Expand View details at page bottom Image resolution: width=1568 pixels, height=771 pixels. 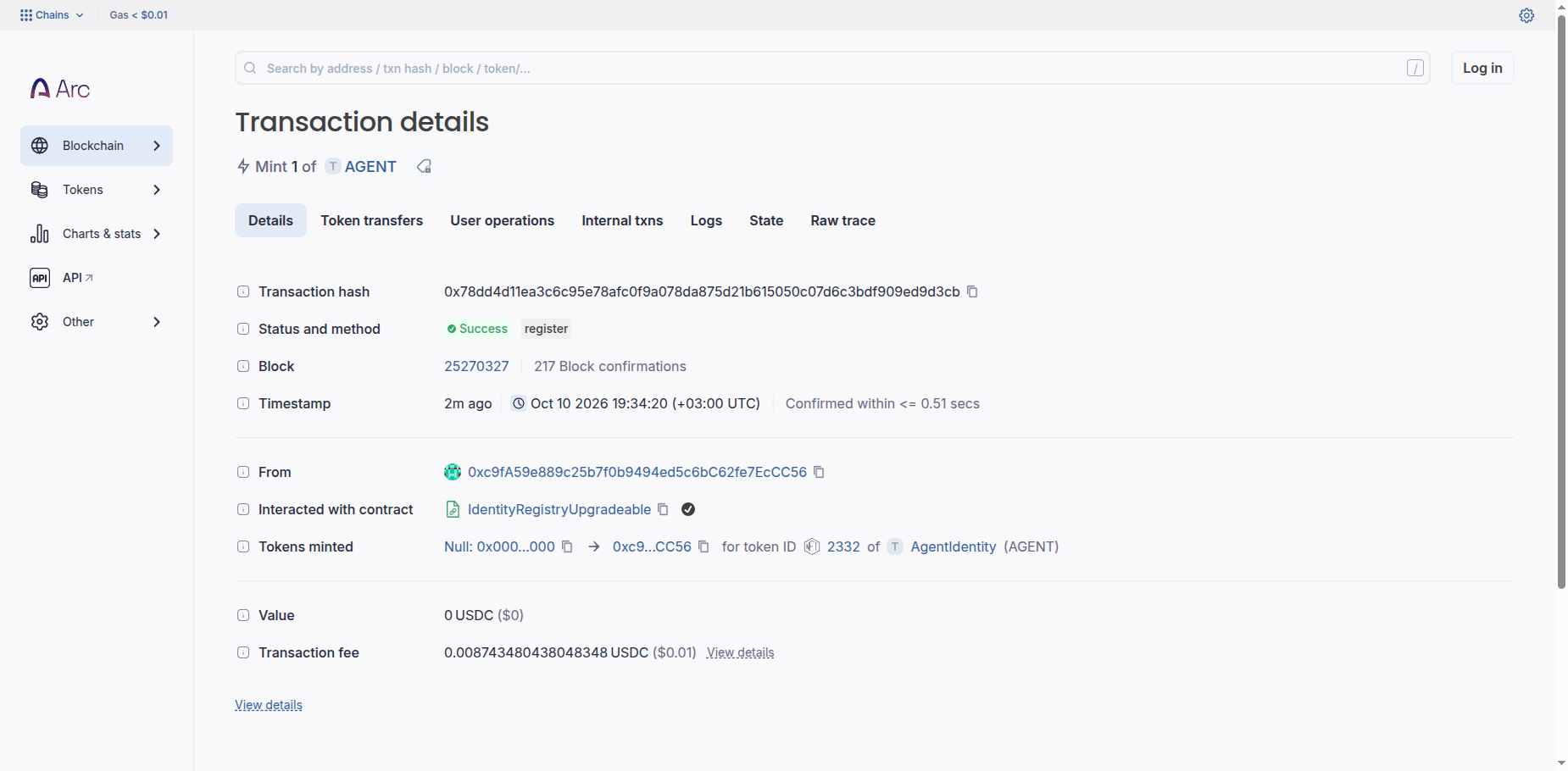coord(269,705)
